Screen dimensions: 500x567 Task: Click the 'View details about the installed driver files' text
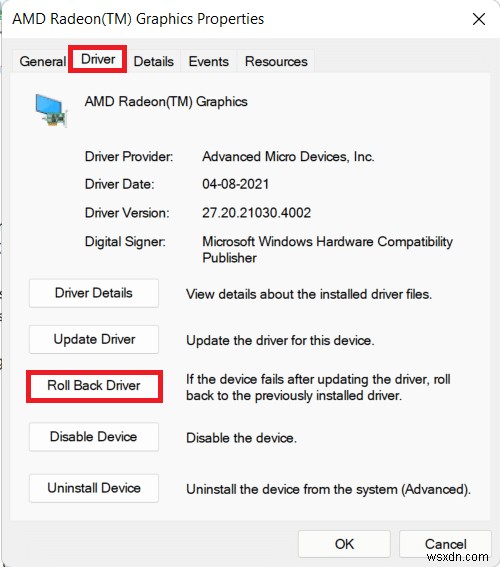(x=309, y=294)
